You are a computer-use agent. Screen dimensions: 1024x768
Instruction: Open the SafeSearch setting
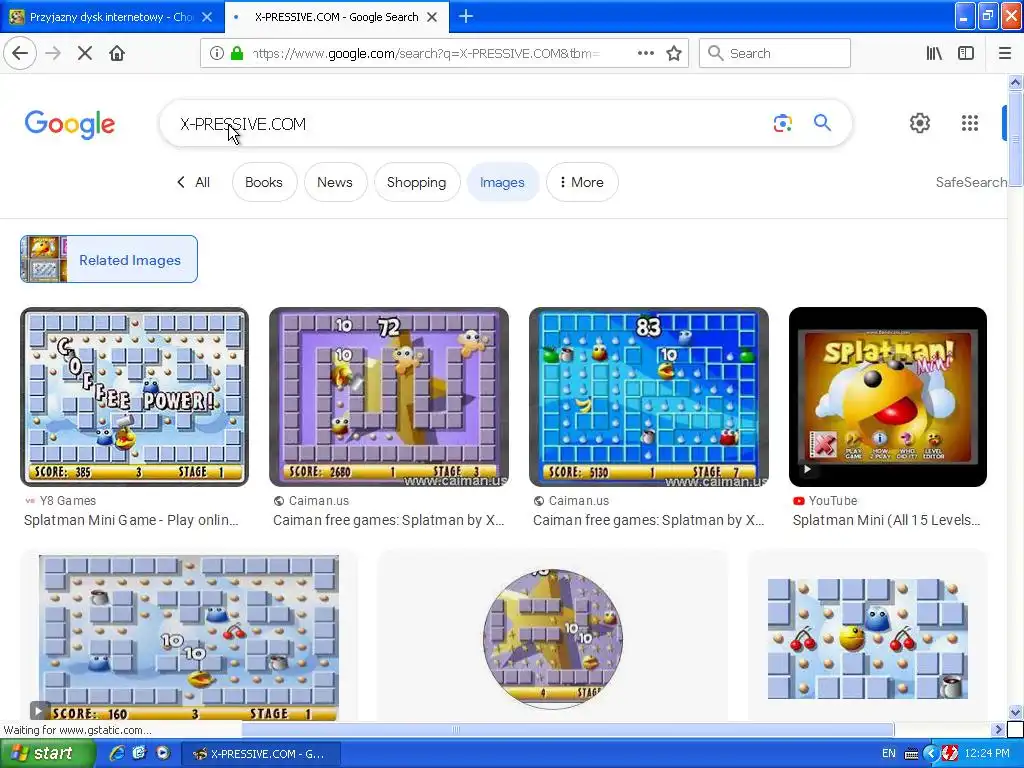[970, 182]
